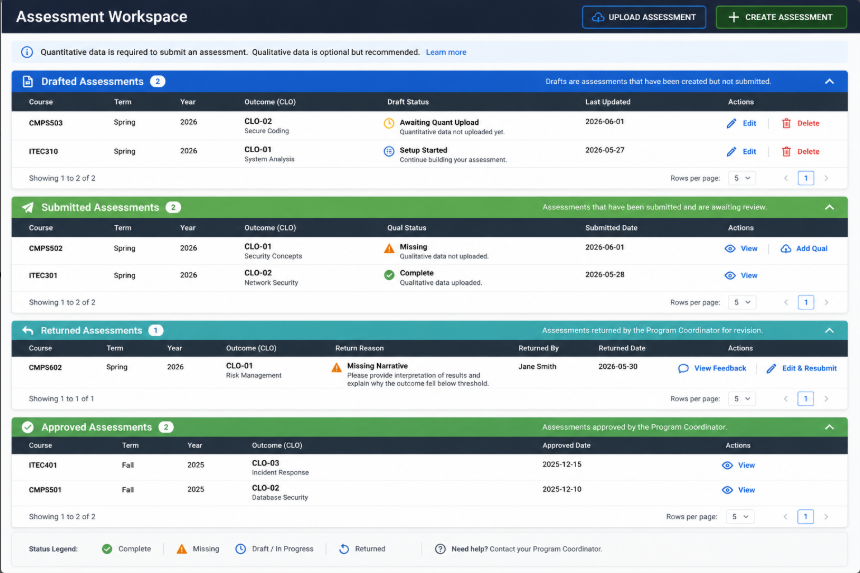Click the Returned Assessments arrow icon
This screenshot has width=860, height=573.
pos(27,330)
